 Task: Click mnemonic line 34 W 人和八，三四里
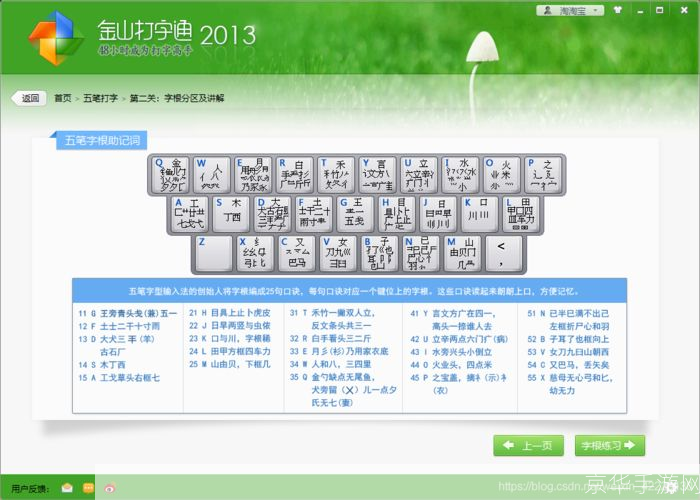tap(330, 364)
